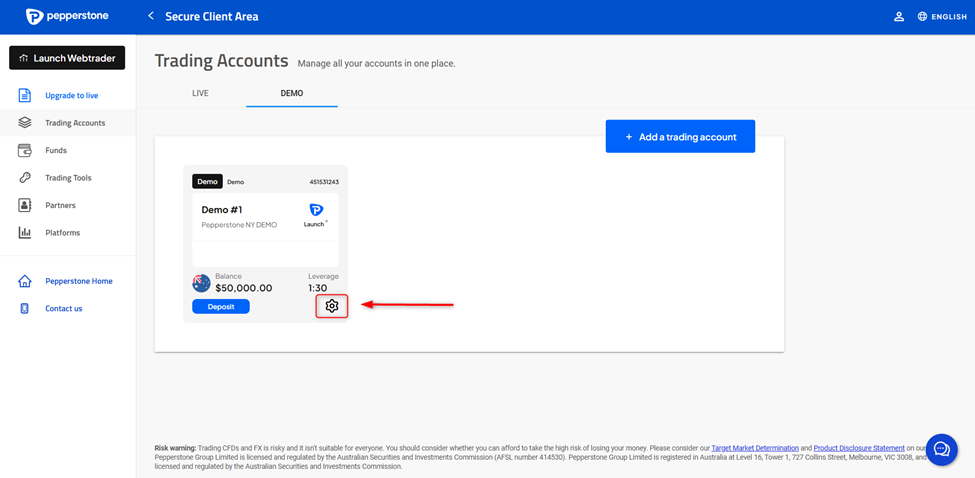Launch the Demo #1 platform
975x478 pixels.
tap(315, 214)
